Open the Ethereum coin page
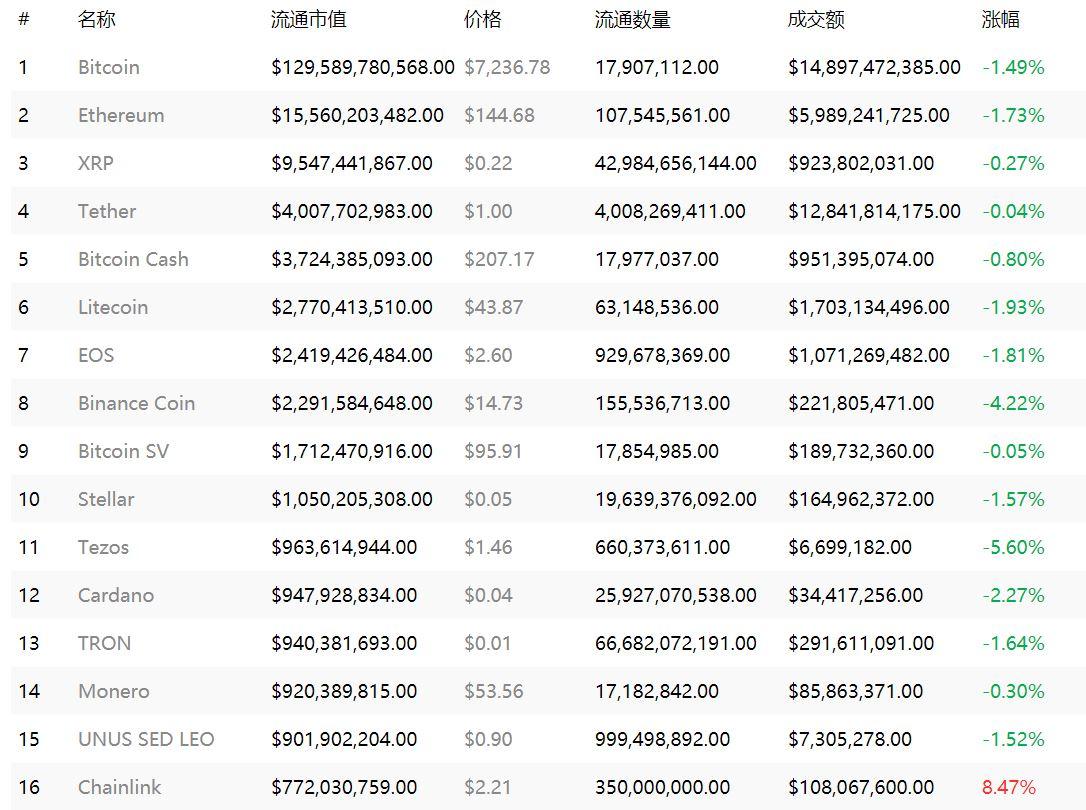Viewport: 1086px width, 810px height. [x=121, y=115]
